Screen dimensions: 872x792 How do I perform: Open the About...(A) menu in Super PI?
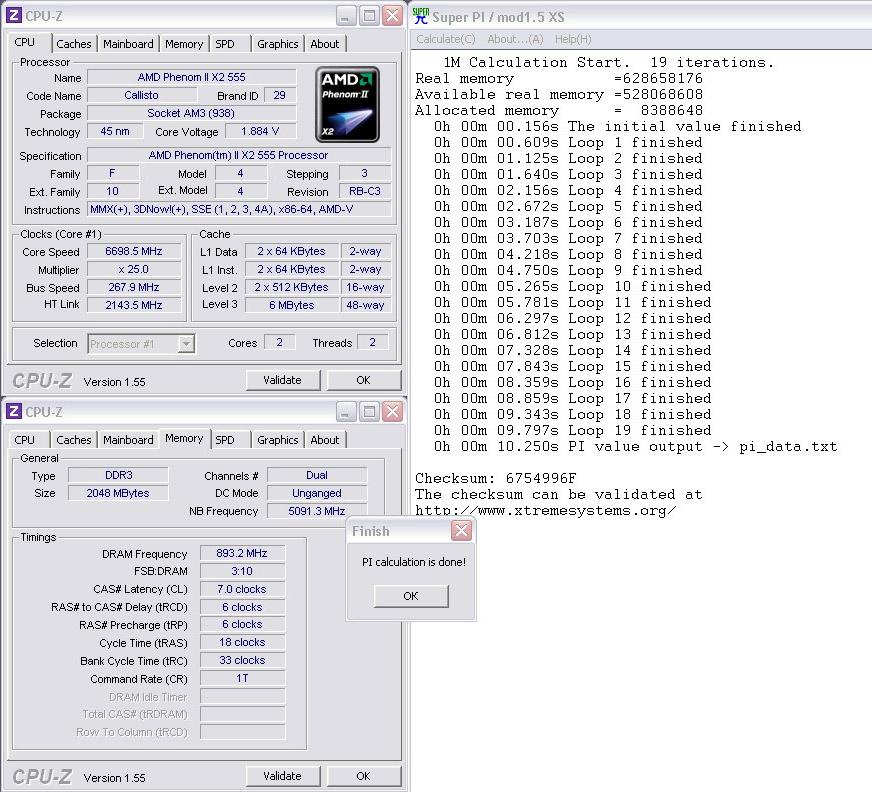[x=515, y=39]
